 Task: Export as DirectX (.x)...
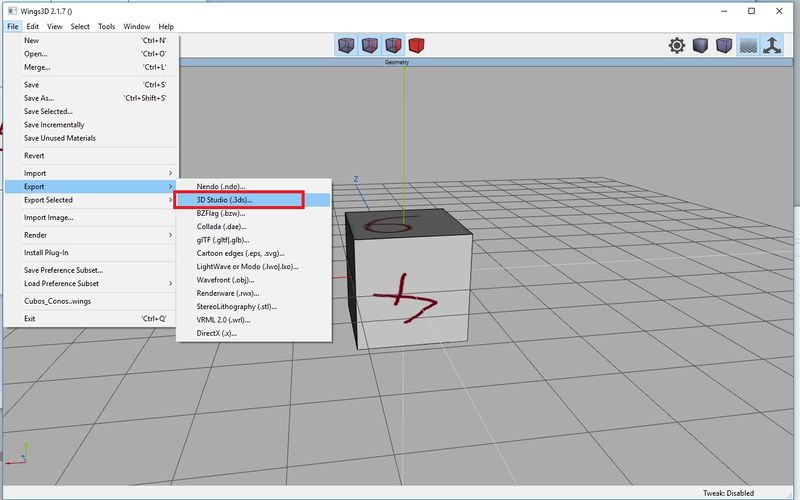[254, 333]
